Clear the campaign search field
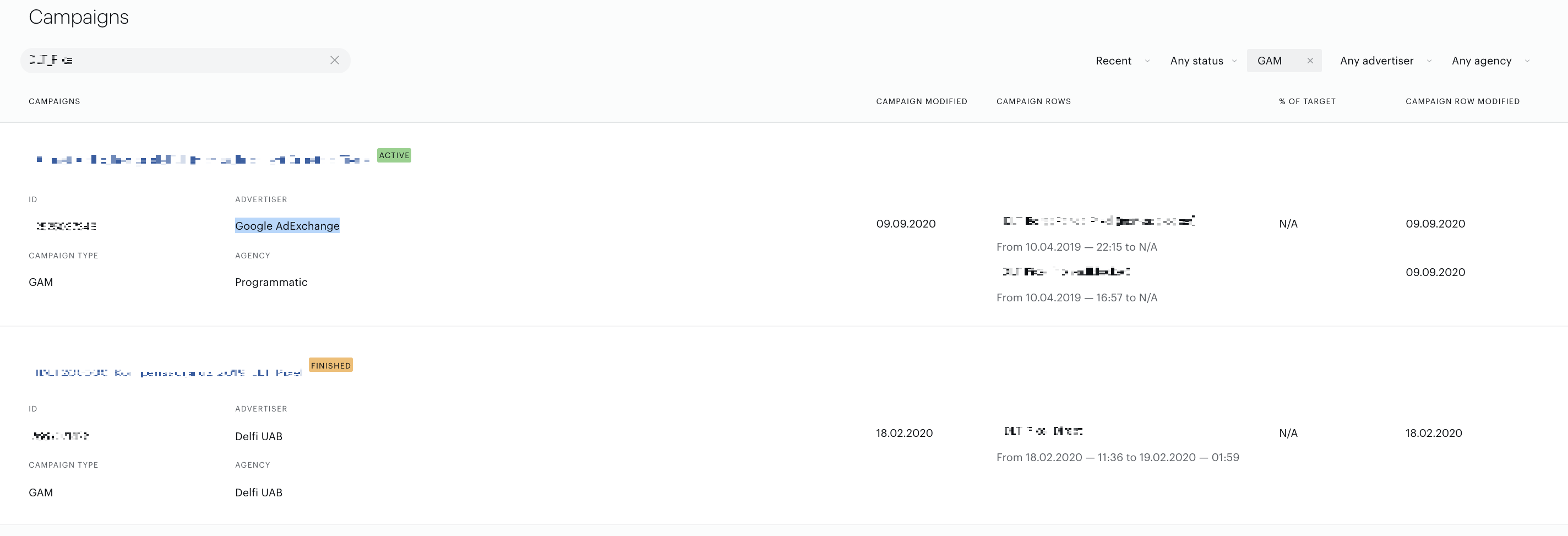 pos(334,60)
